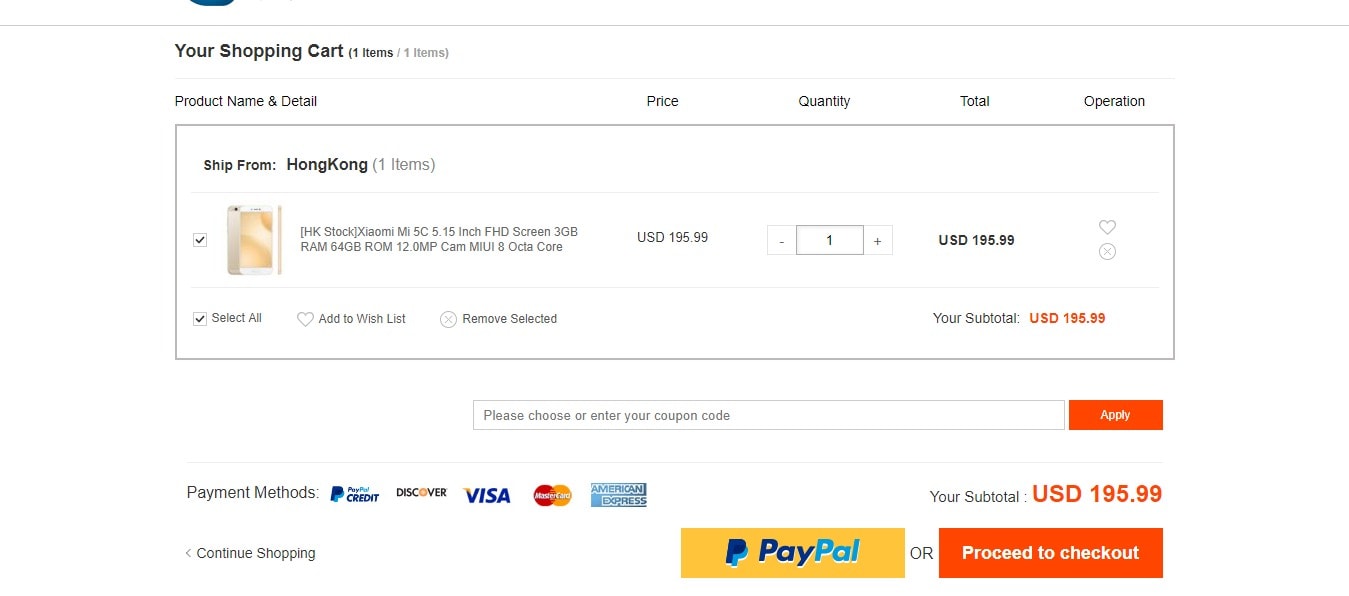The width and height of the screenshot is (1349, 596).
Task: Open the Xiaomi Mi 5C phone thumbnail
Action: pyautogui.click(x=254, y=240)
